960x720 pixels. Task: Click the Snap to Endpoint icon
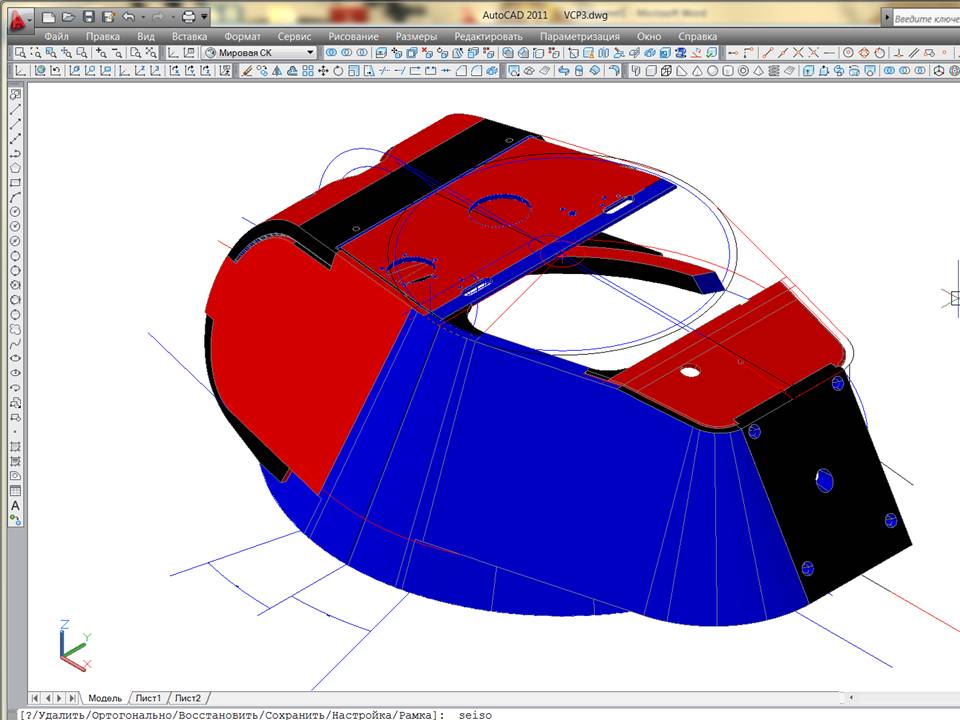coord(768,53)
